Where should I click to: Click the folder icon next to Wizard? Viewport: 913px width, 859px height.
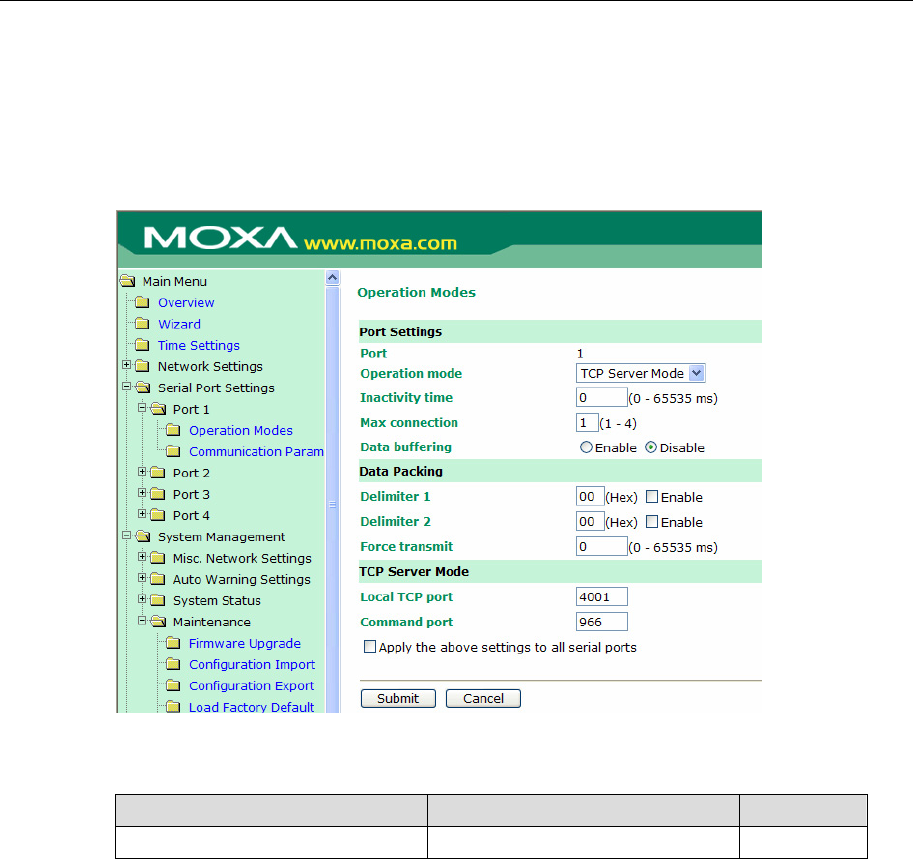point(142,324)
